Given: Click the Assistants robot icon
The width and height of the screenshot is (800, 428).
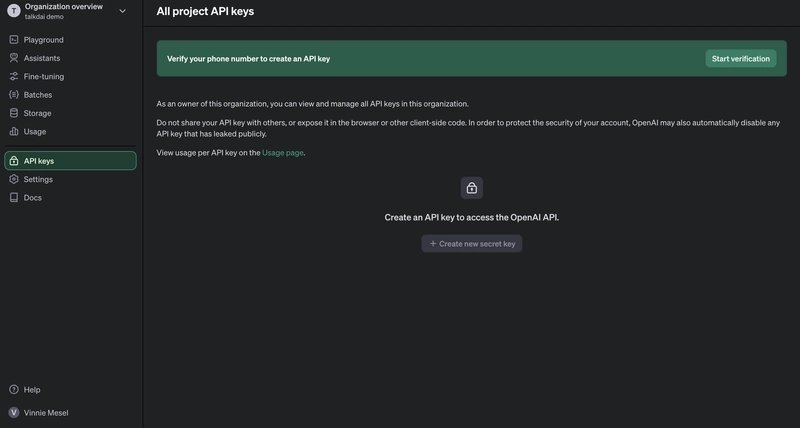Looking at the screenshot, I should pyautogui.click(x=14, y=58).
